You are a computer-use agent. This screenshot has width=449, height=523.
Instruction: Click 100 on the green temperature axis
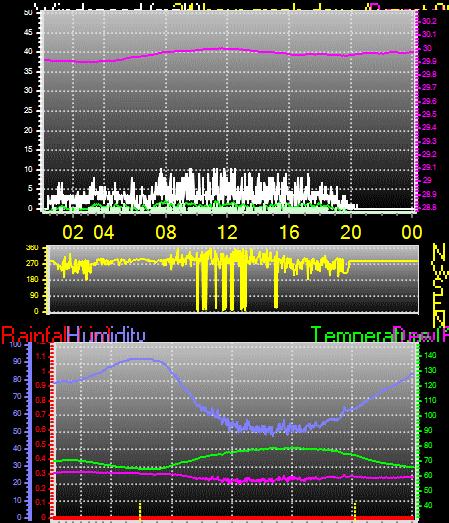[x=430, y=416]
